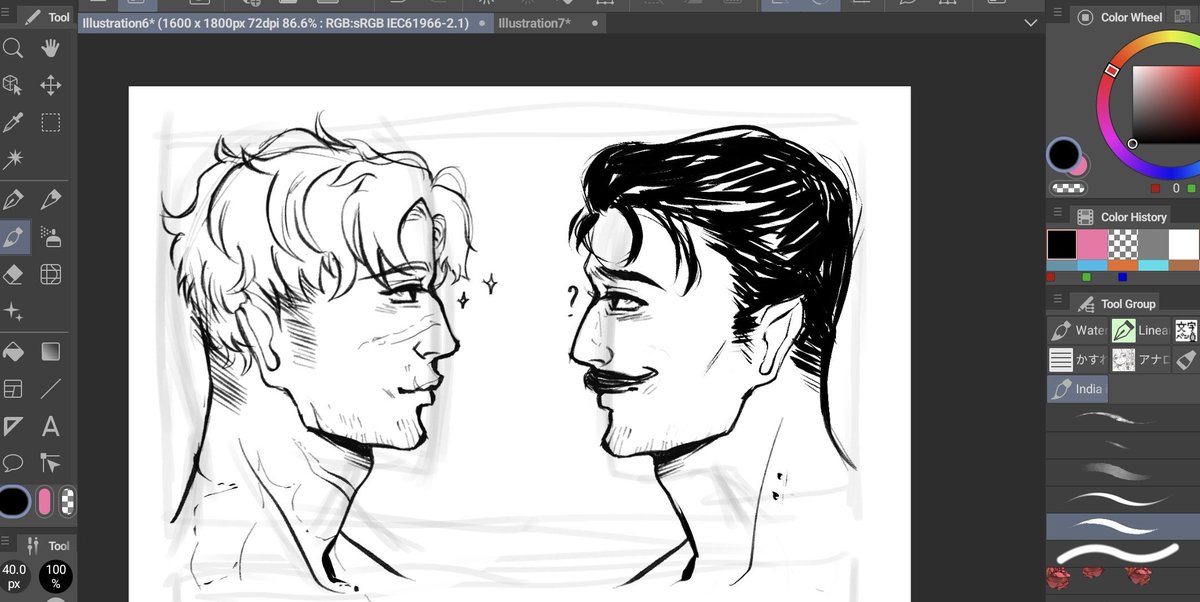The height and width of the screenshot is (602, 1200).
Task: Select the Water brush group
Action: coord(1077,330)
